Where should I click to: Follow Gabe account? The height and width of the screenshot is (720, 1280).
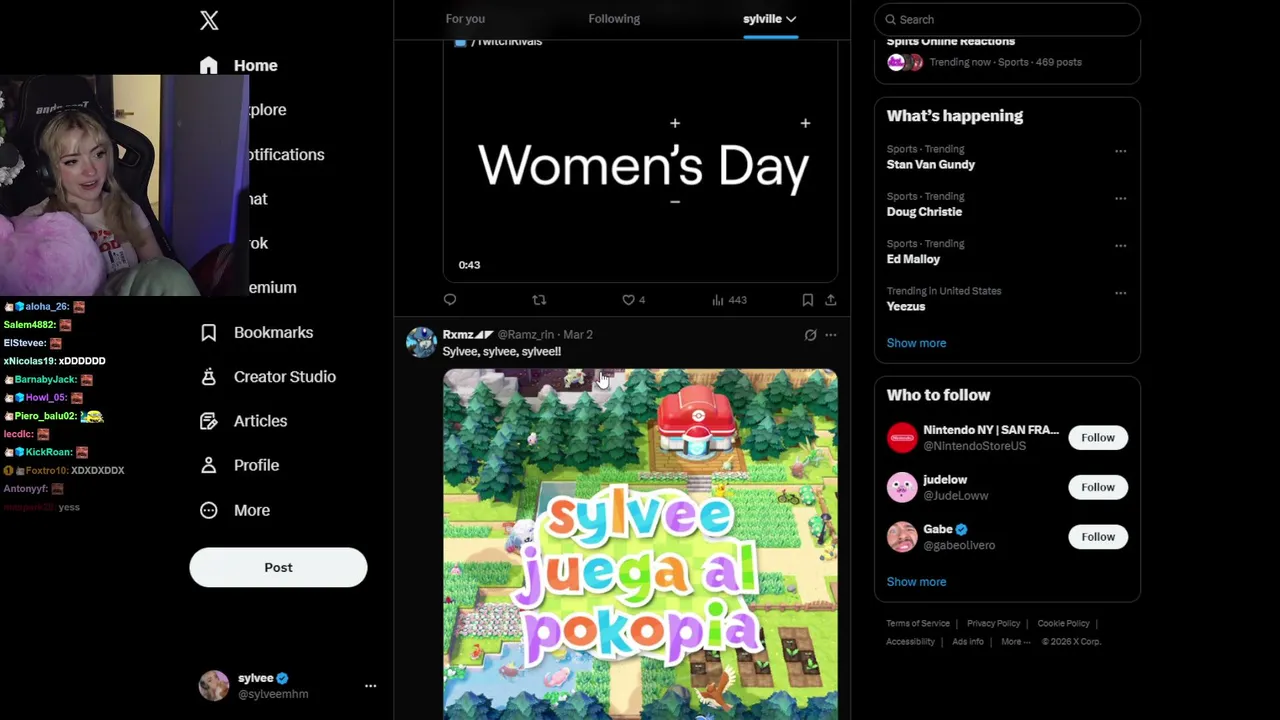click(x=1097, y=537)
